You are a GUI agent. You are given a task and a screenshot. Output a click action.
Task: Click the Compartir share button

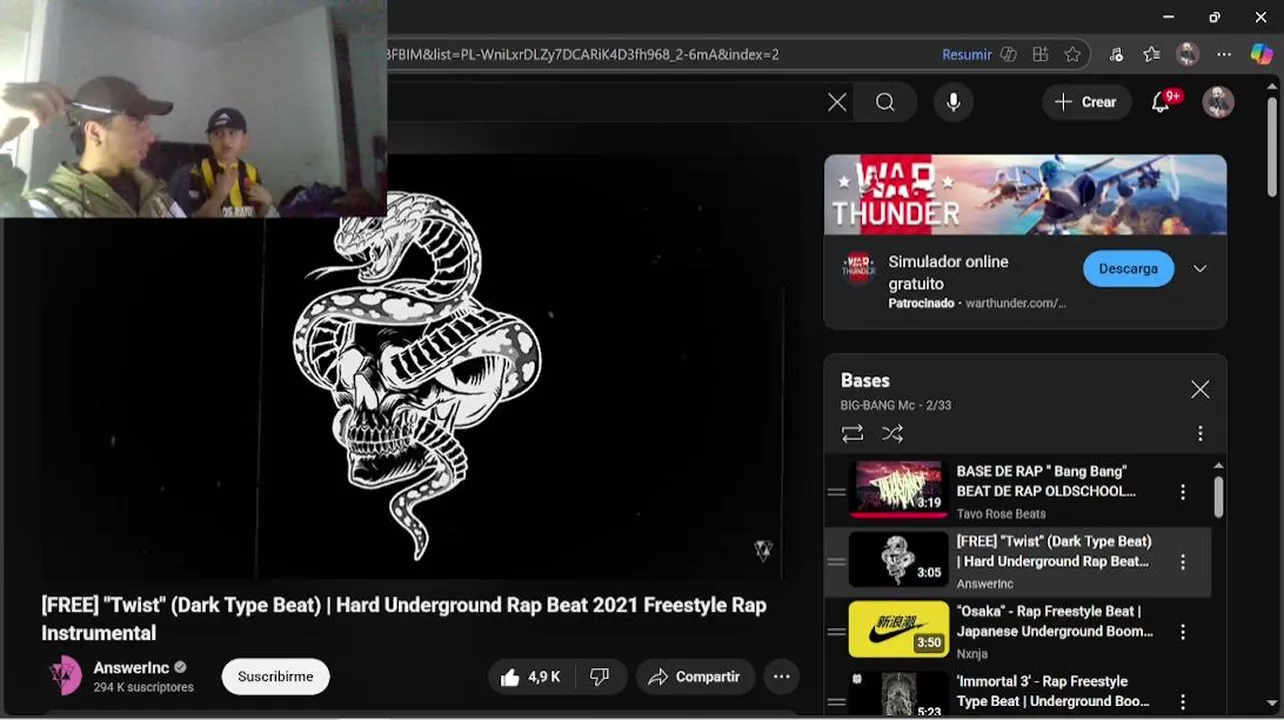(x=694, y=677)
